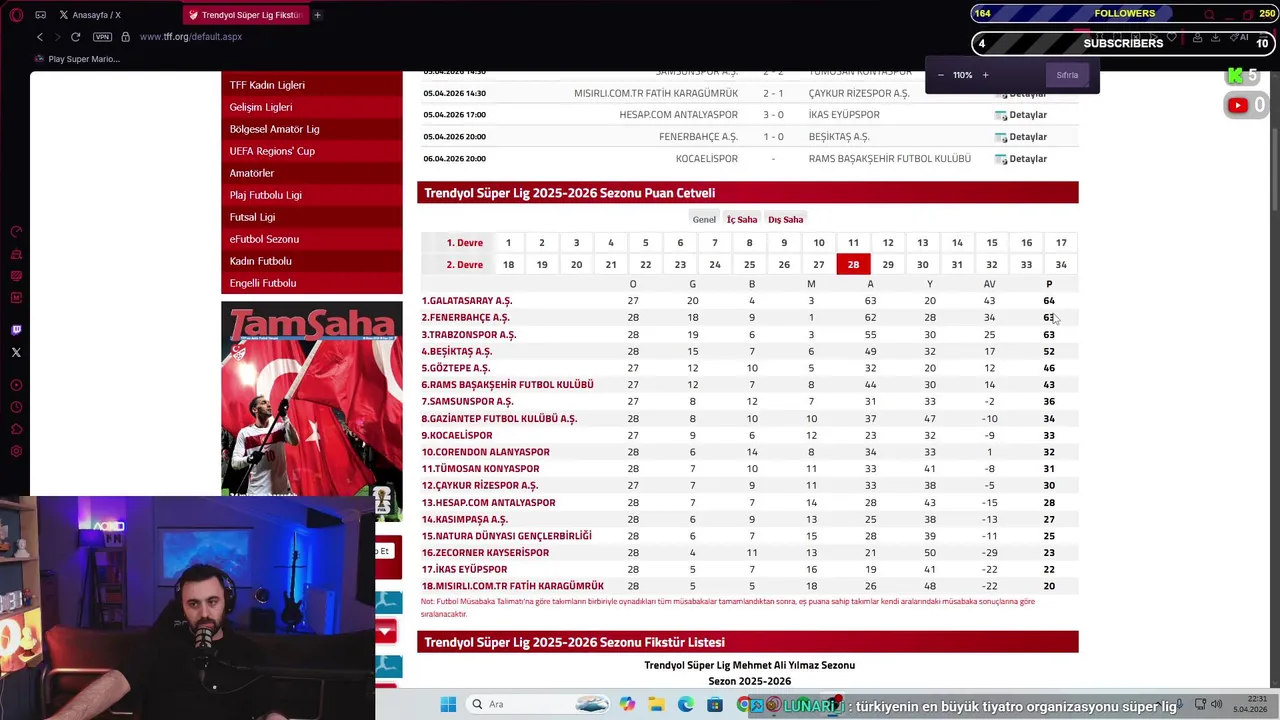
Task: Open History clock icon in the sidebar
Action: [16, 407]
